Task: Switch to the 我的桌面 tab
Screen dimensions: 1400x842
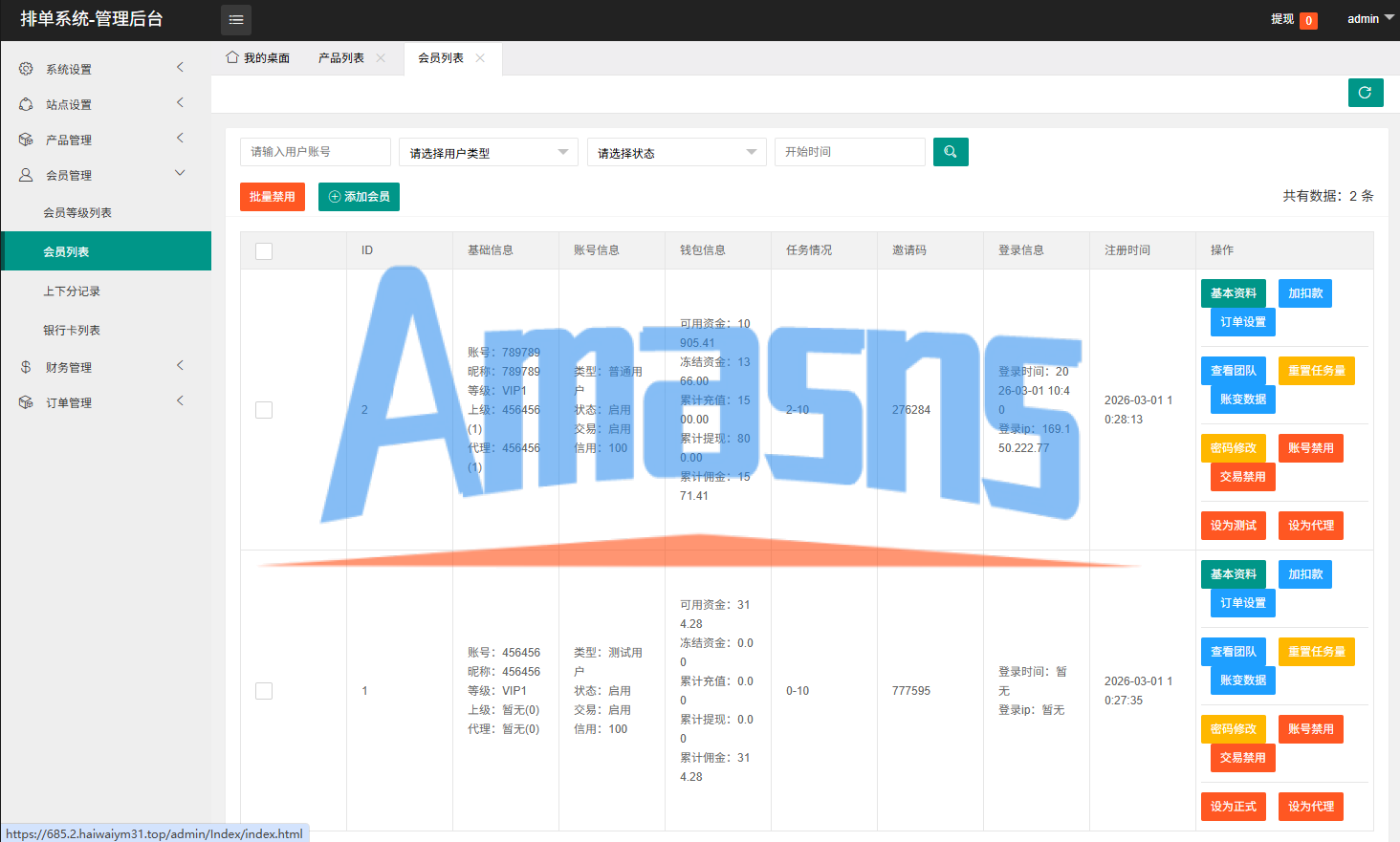Action: pyautogui.click(x=258, y=58)
